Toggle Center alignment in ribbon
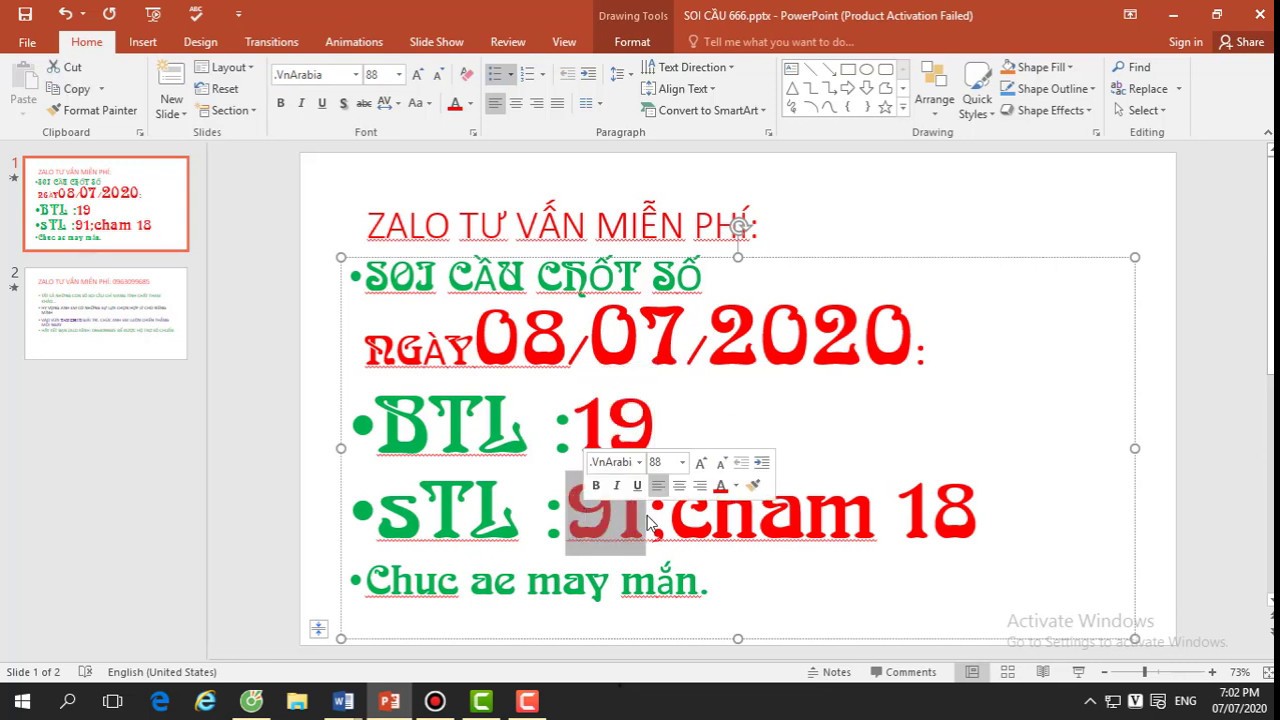Screen dimensions: 1280x720 point(516,103)
